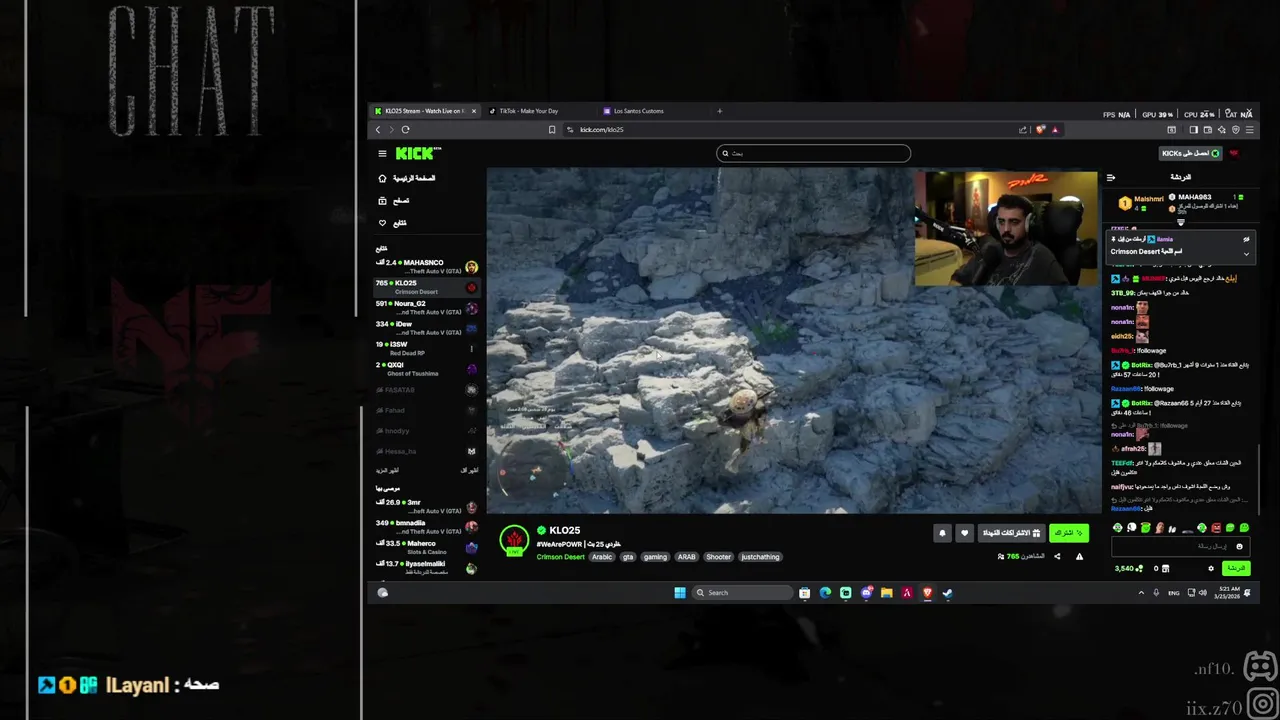Open the Brave VPN shield icon
The width and height of the screenshot is (1280, 720).
[1236, 129]
